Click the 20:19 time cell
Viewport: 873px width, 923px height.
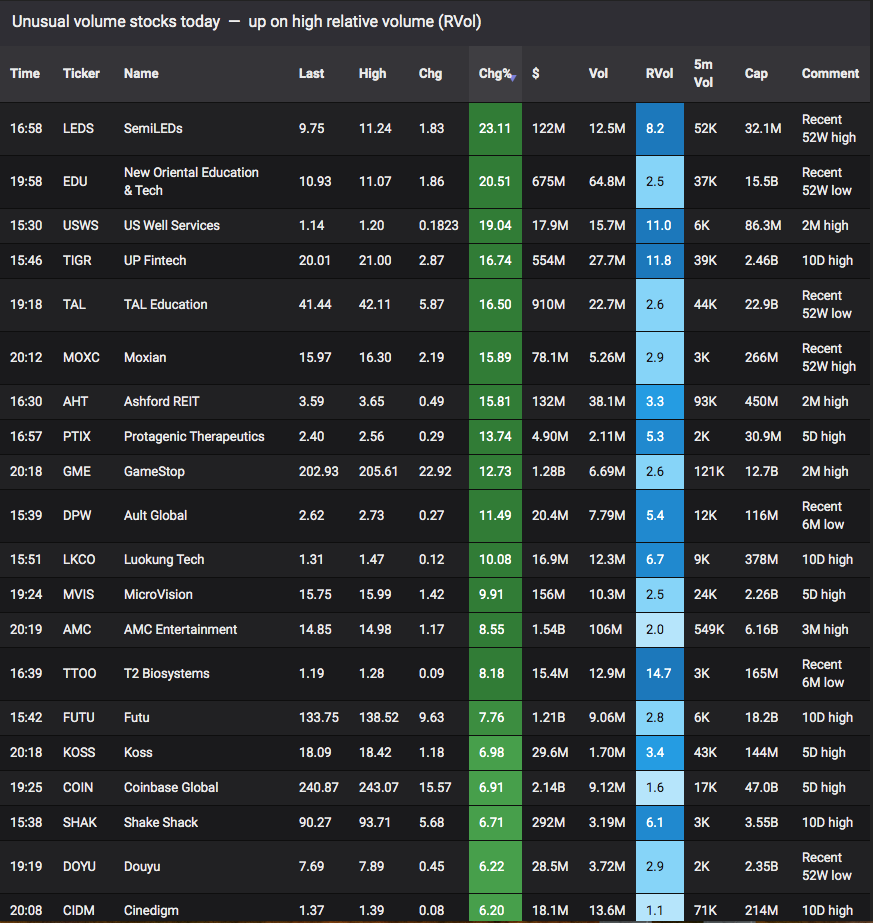tap(26, 629)
